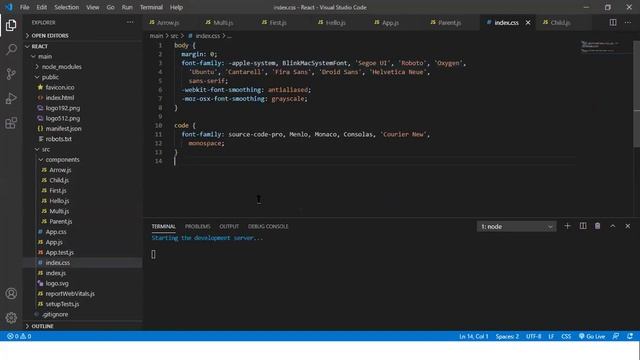Split the editor to the right

point(613,22)
